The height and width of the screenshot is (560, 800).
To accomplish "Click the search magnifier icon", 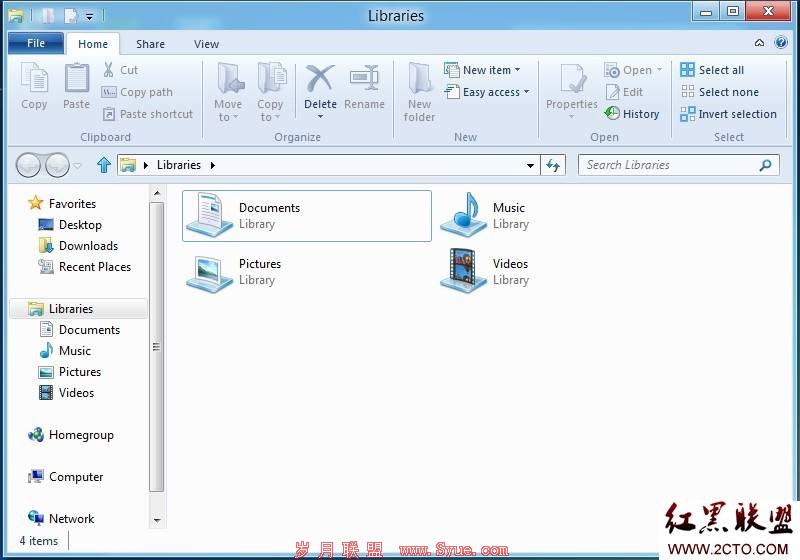I will click(x=765, y=165).
